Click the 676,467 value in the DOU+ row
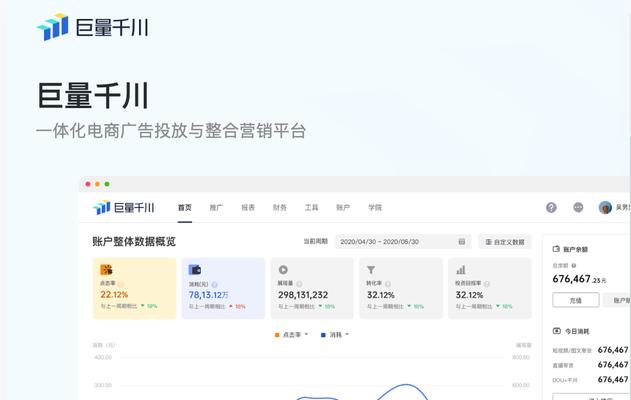The height and width of the screenshot is (400, 631). [x=613, y=379]
